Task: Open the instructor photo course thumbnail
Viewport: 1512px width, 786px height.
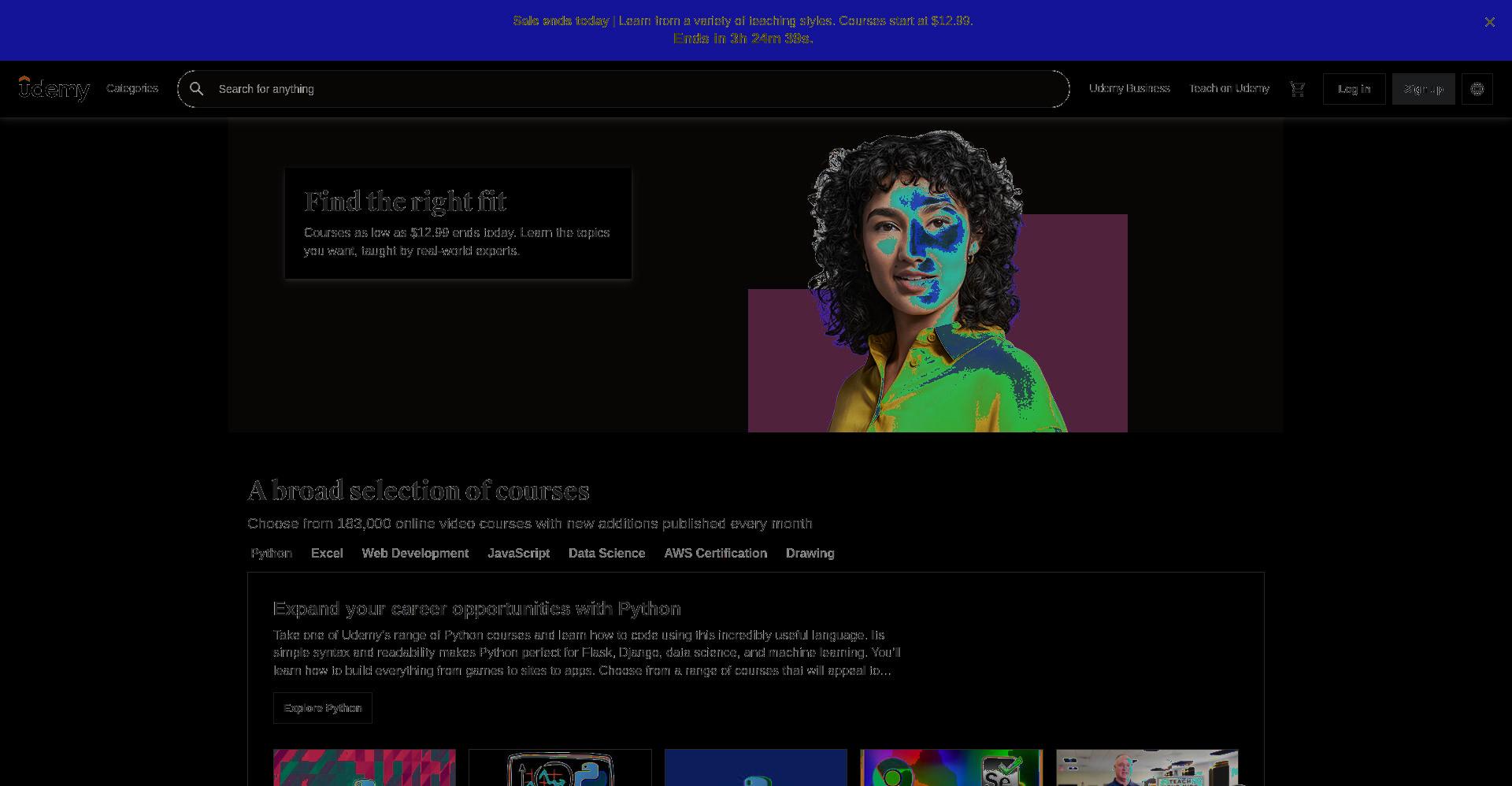Action: [x=1147, y=768]
